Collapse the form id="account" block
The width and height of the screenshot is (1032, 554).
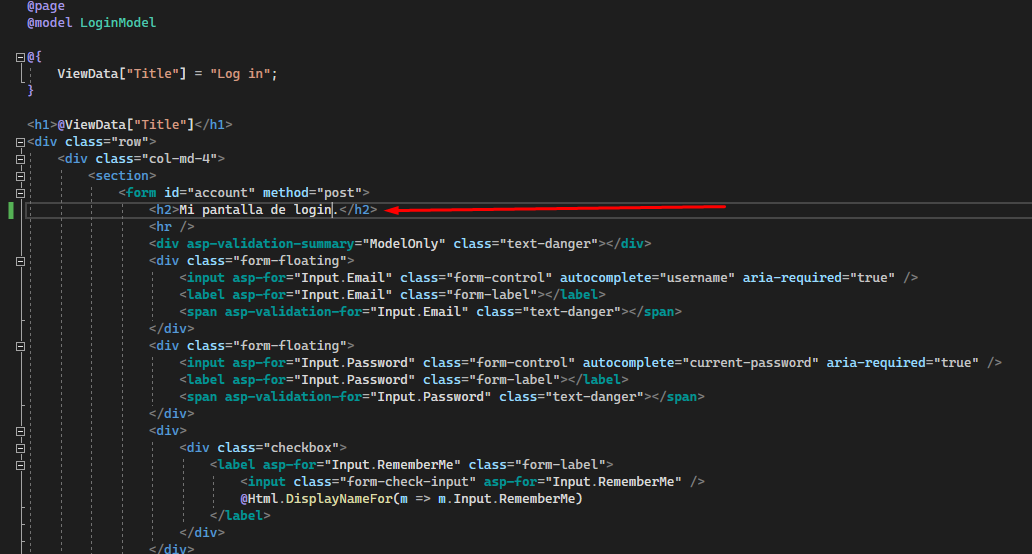pyautogui.click(x=20, y=193)
